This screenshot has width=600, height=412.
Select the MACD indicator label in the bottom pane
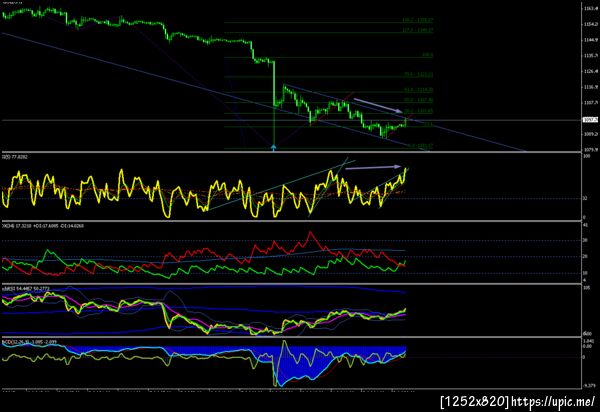point(29,341)
